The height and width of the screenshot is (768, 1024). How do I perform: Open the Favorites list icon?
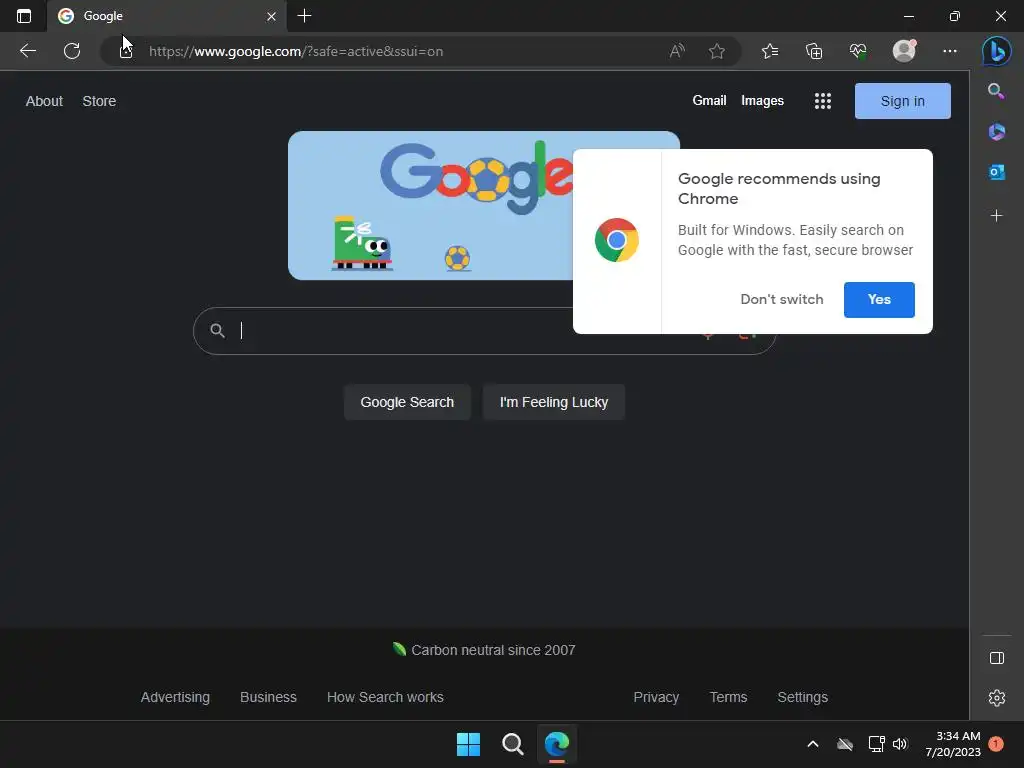[770, 51]
